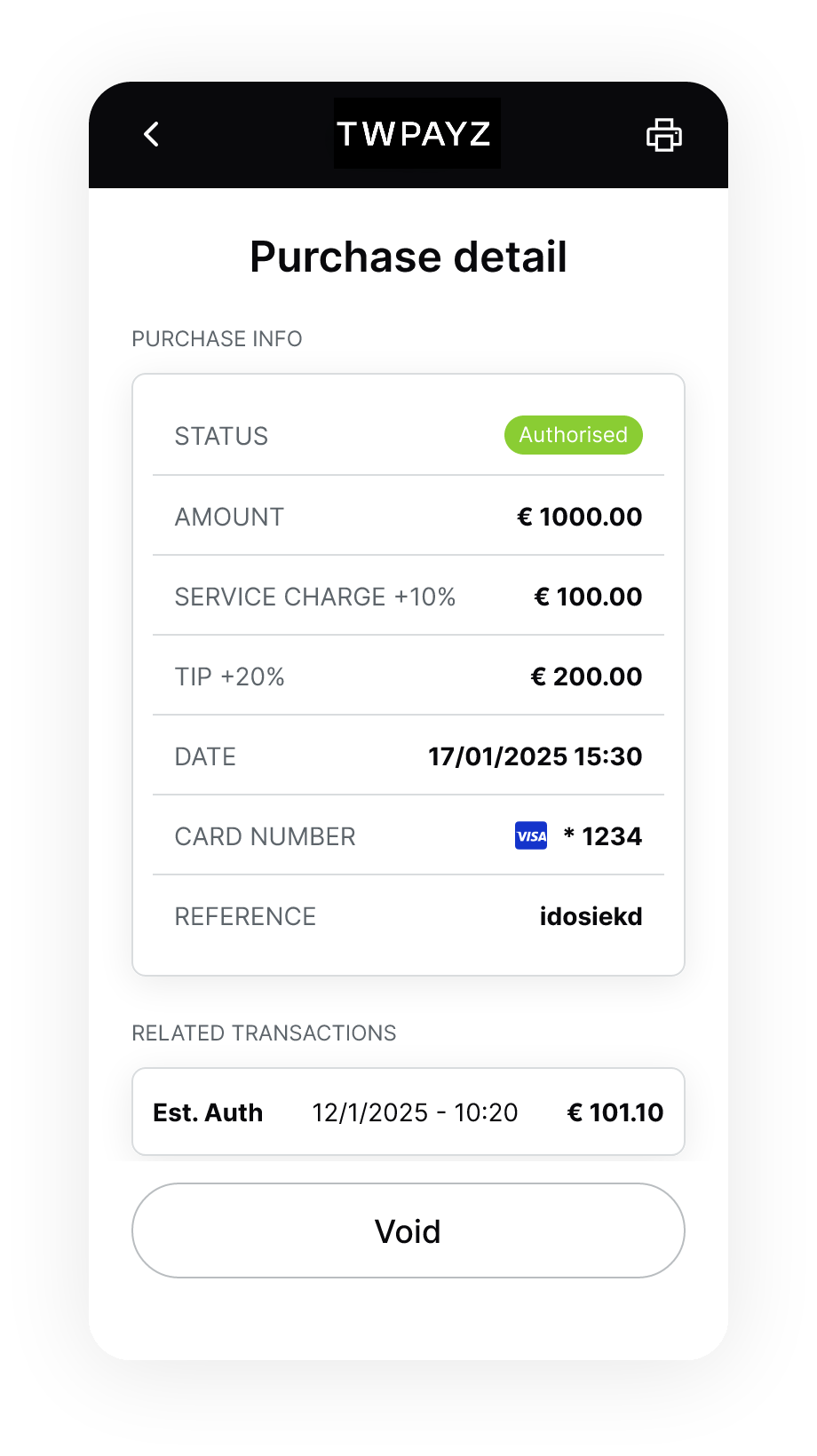Image resolution: width=817 pixels, height=1456 pixels.
Task: Click the SERVICE CHARGE +10% label
Action: click(315, 597)
